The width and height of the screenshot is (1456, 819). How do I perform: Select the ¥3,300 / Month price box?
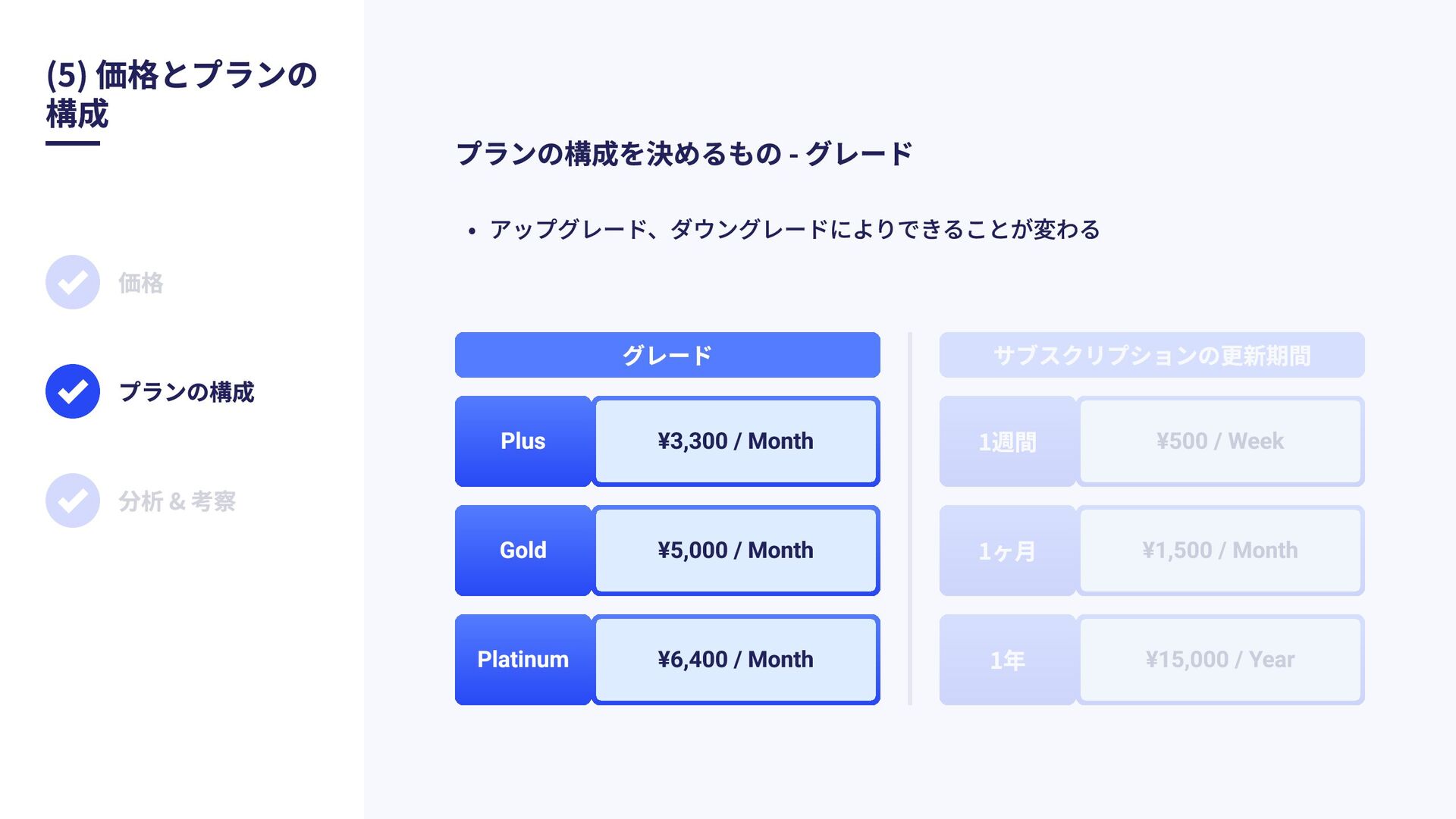(736, 441)
